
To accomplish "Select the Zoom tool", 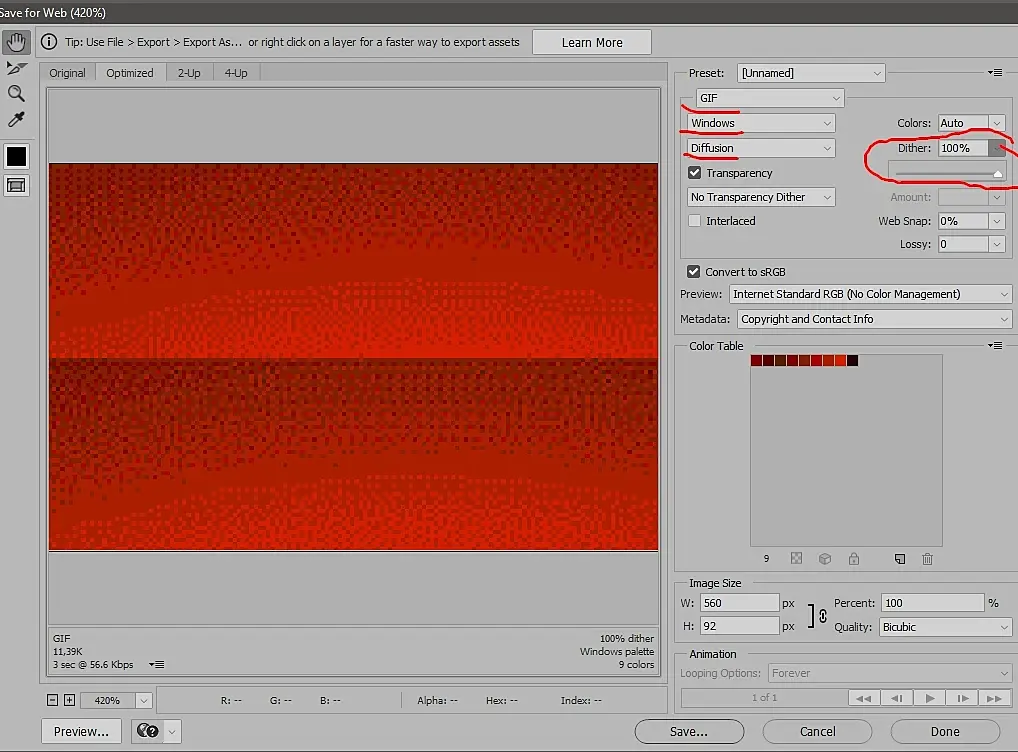I will (x=16, y=94).
